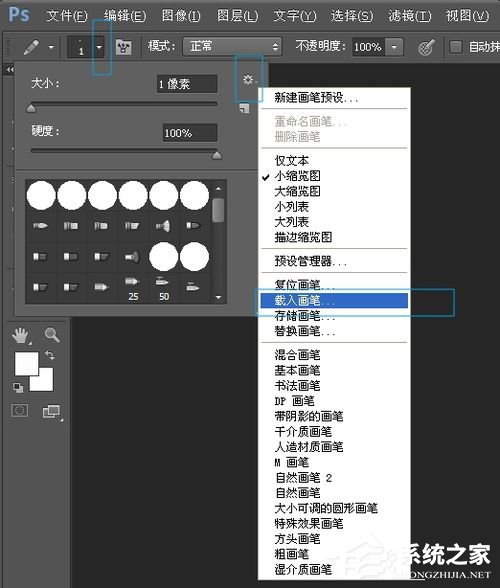
Task: Click the 大小 size slider handle
Action: [31, 109]
